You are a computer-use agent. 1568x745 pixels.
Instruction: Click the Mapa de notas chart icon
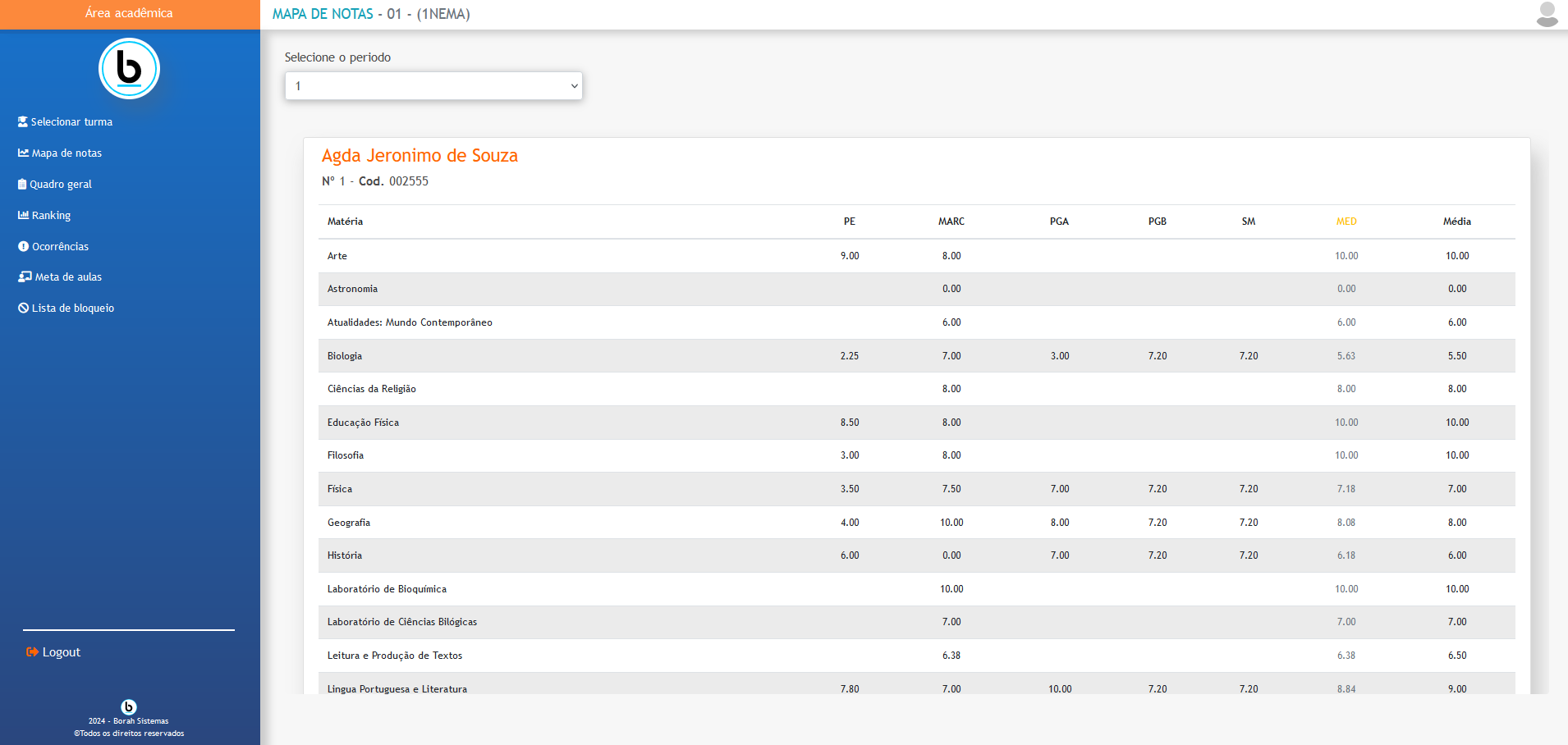point(23,153)
